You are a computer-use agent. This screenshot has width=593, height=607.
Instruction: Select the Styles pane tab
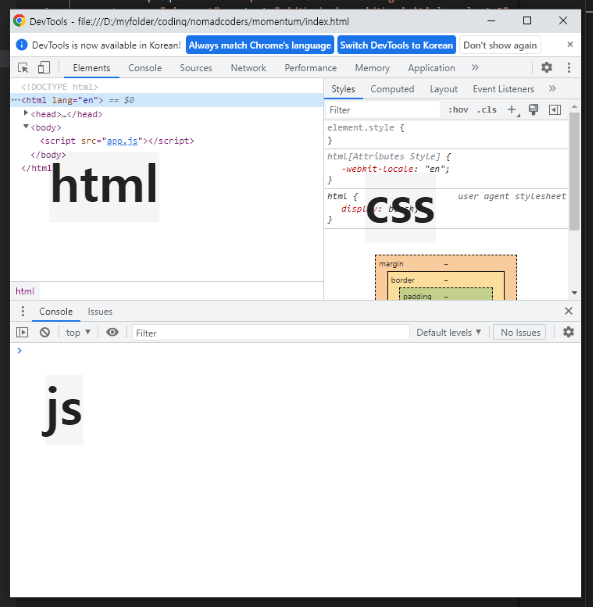tap(343, 89)
